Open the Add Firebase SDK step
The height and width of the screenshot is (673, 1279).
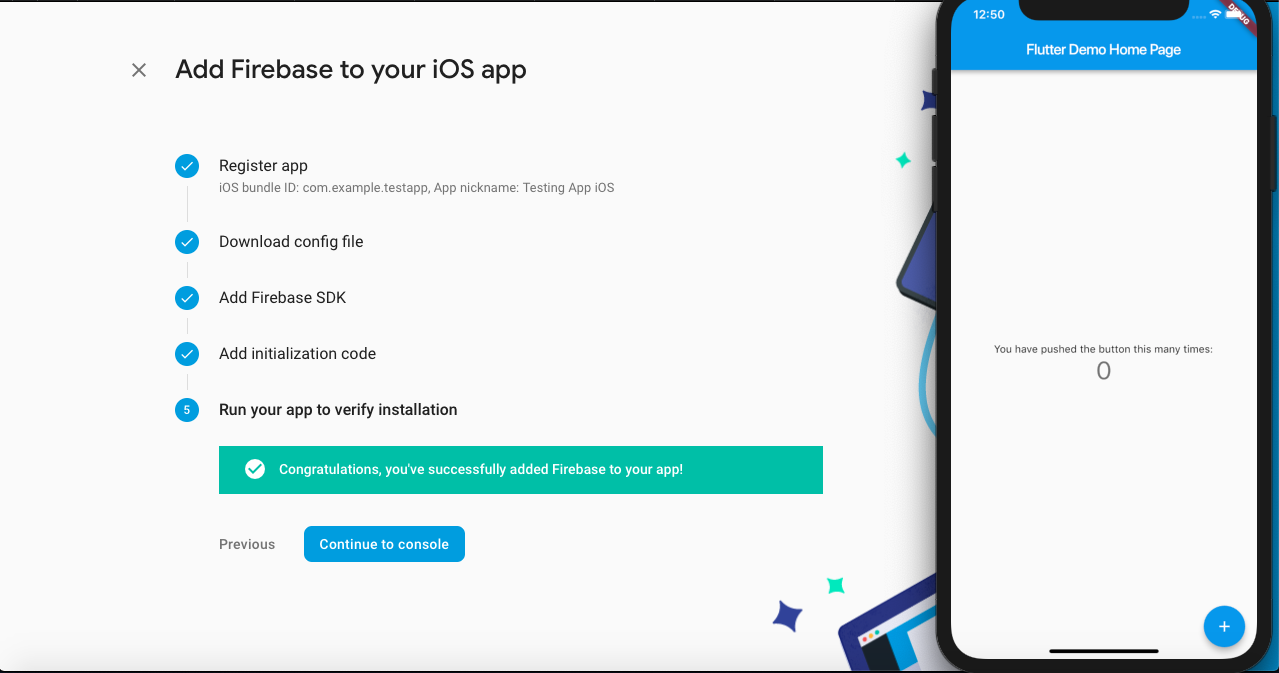tap(282, 298)
